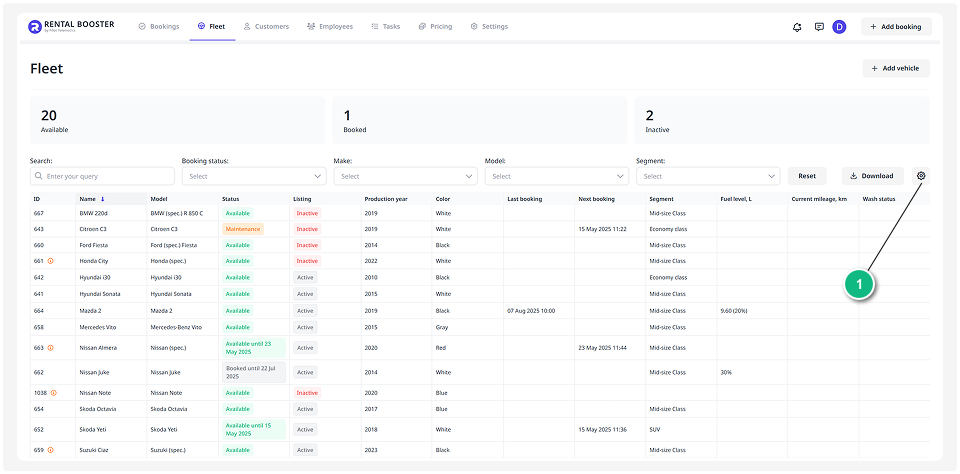960x474 pixels.
Task: Go to the Customers tab
Action: 266,27
